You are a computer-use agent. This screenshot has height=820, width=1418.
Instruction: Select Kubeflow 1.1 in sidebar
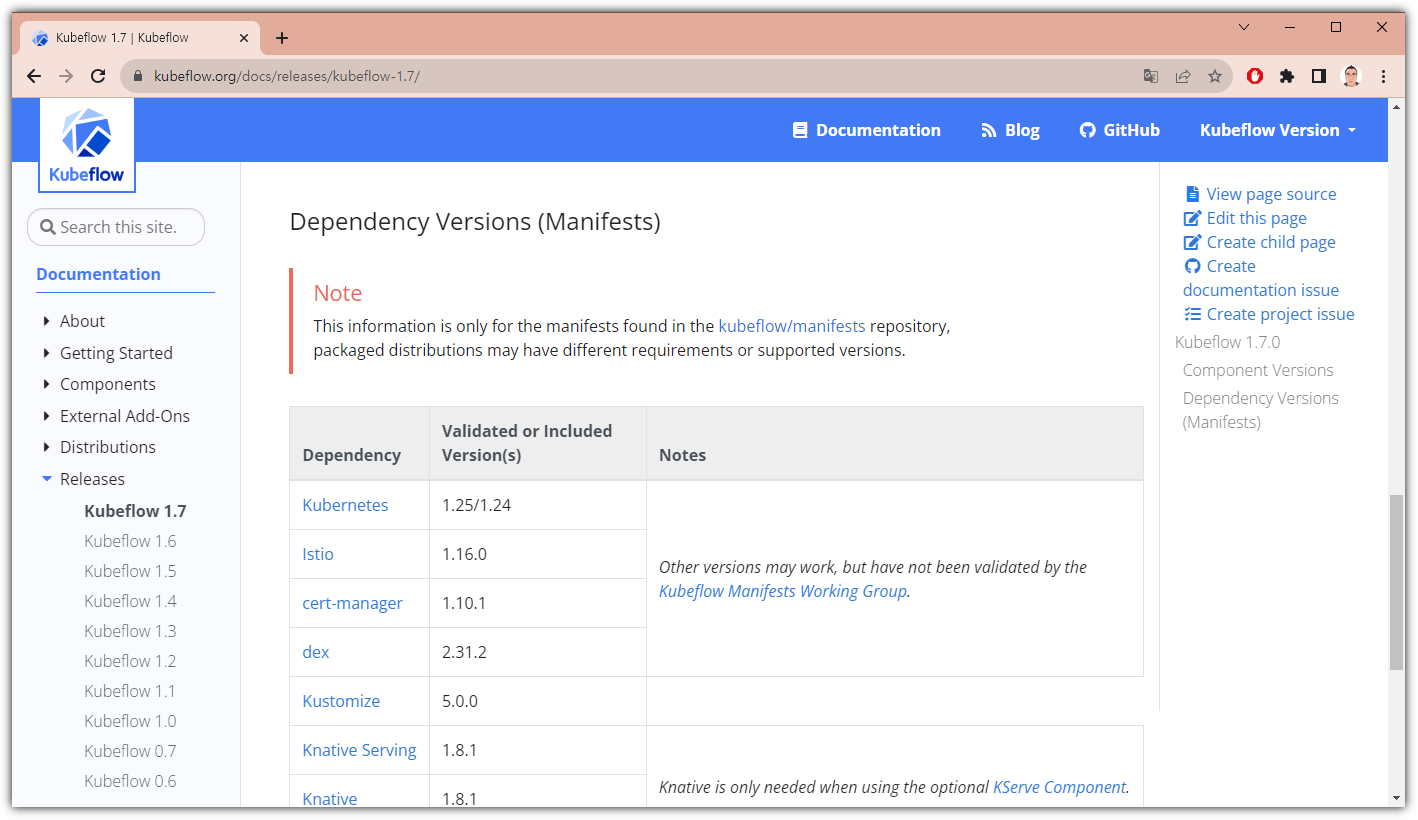(x=130, y=691)
